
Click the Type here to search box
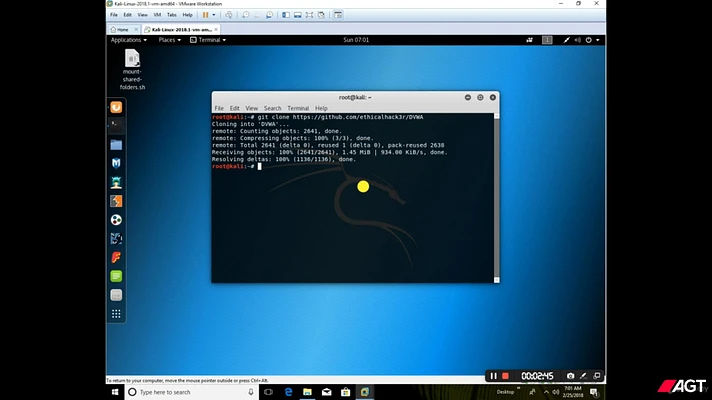pyautogui.click(x=192, y=392)
